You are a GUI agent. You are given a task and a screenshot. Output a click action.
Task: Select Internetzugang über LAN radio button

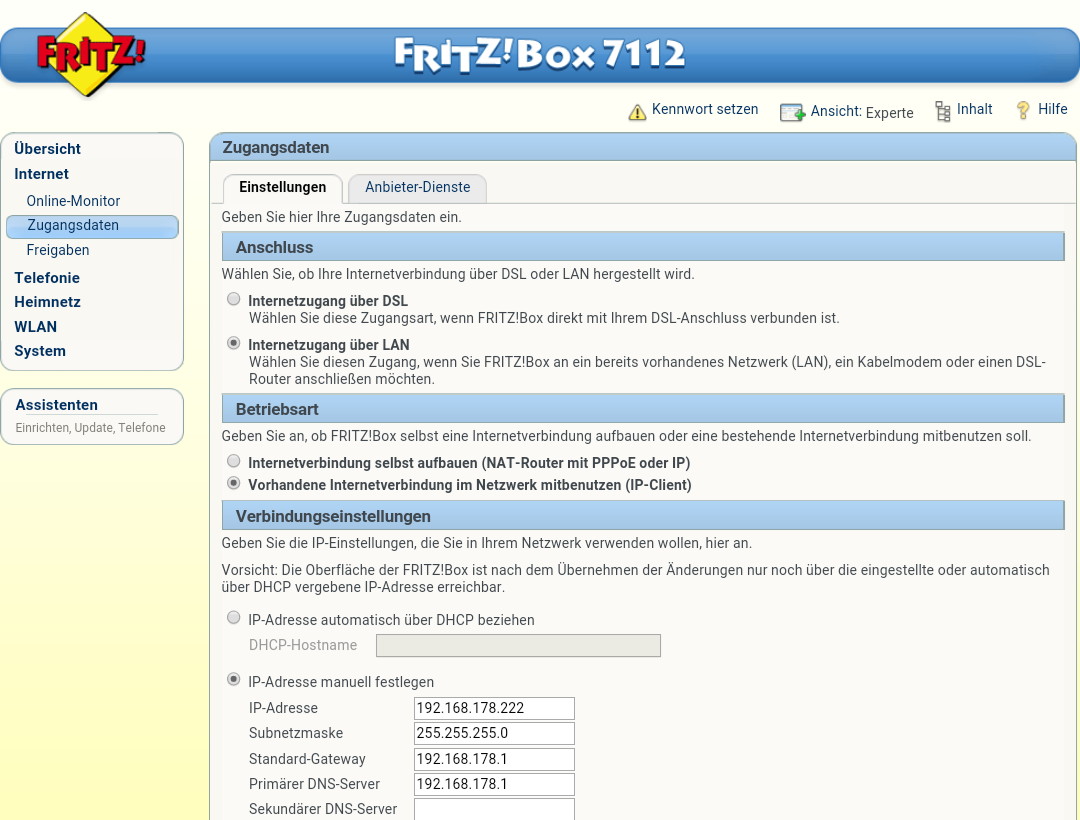pyautogui.click(x=234, y=343)
